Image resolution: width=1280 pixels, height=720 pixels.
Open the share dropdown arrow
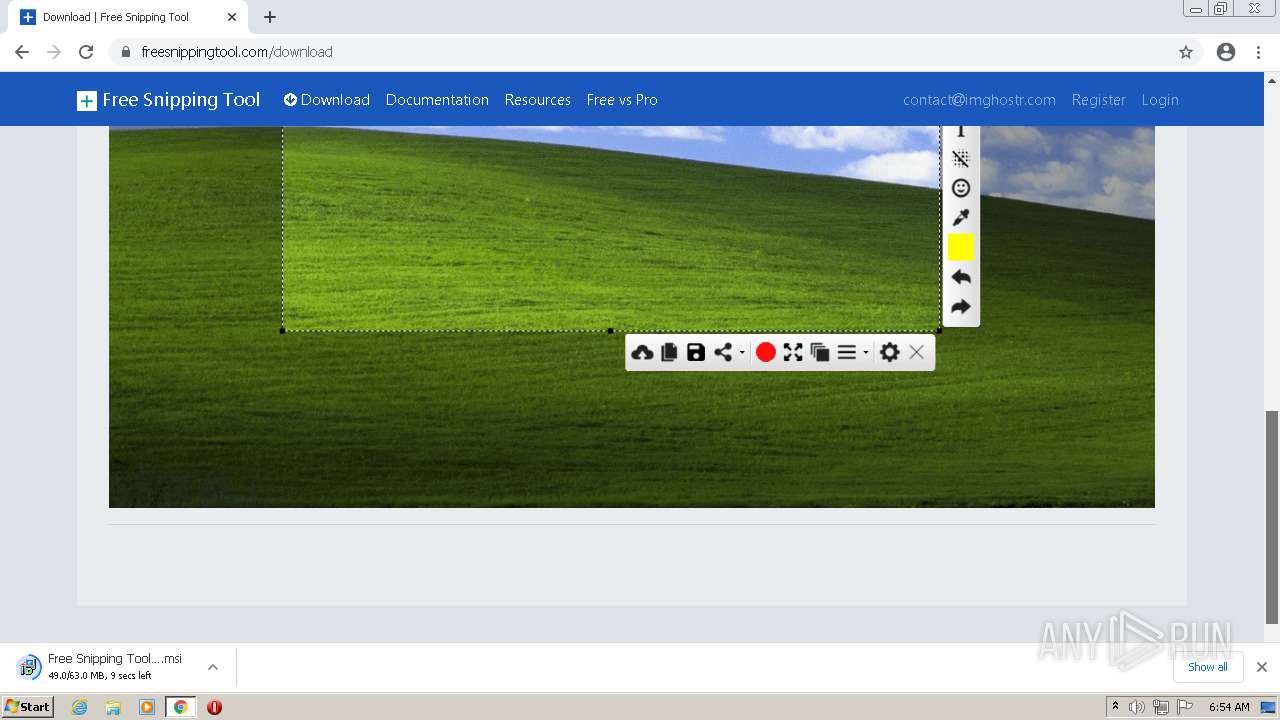click(742, 353)
